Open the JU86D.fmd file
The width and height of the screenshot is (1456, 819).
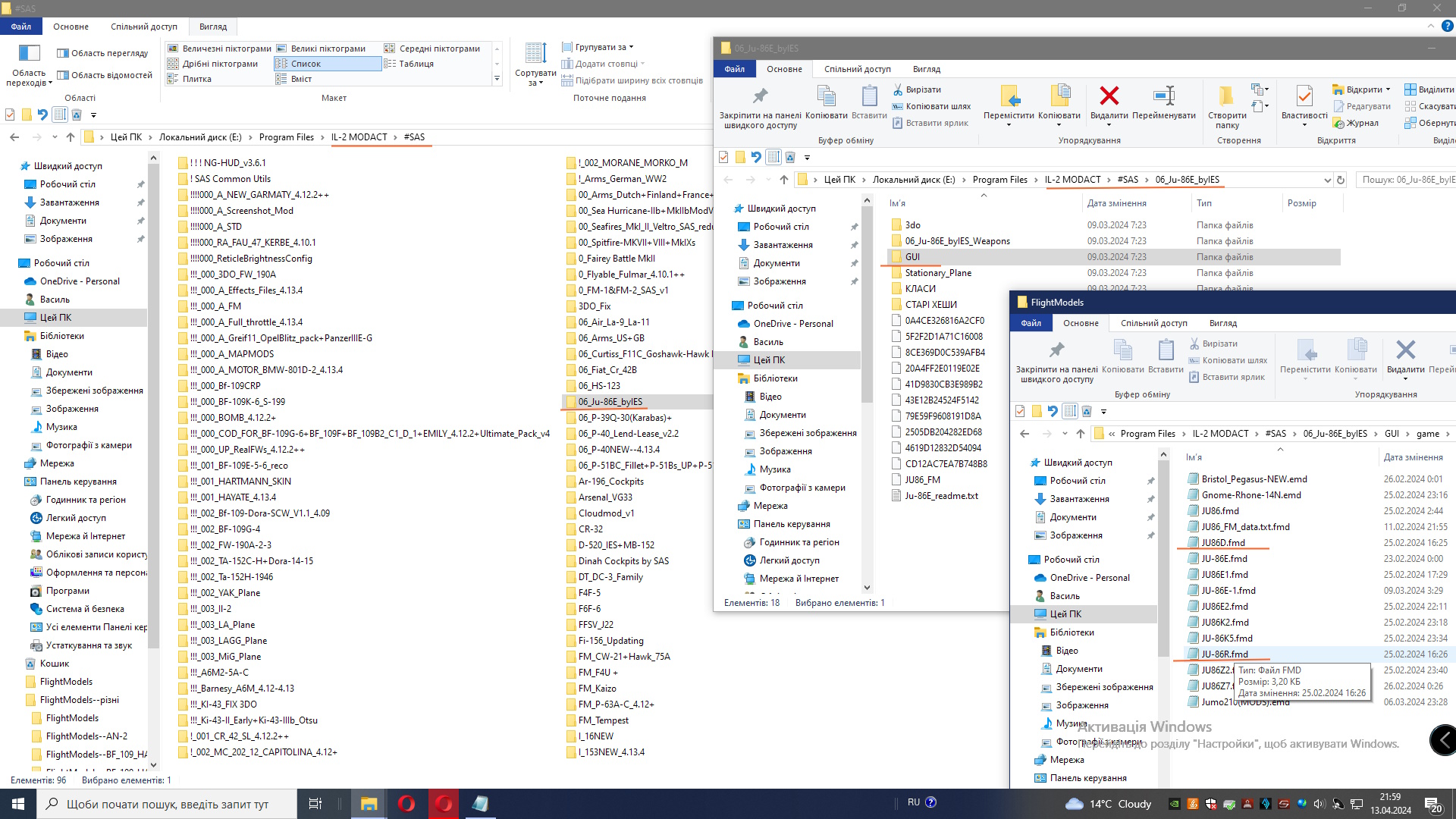(x=1222, y=543)
